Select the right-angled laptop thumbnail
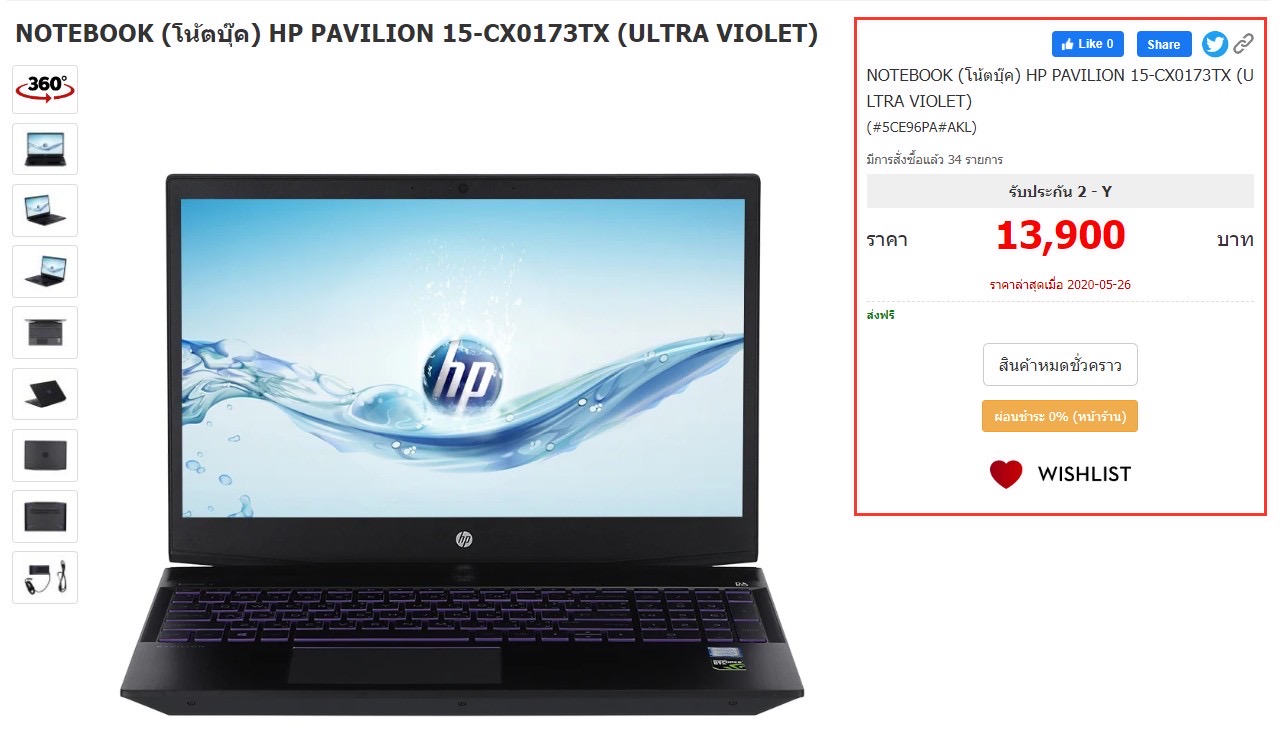 pyautogui.click(x=45, y=210)
